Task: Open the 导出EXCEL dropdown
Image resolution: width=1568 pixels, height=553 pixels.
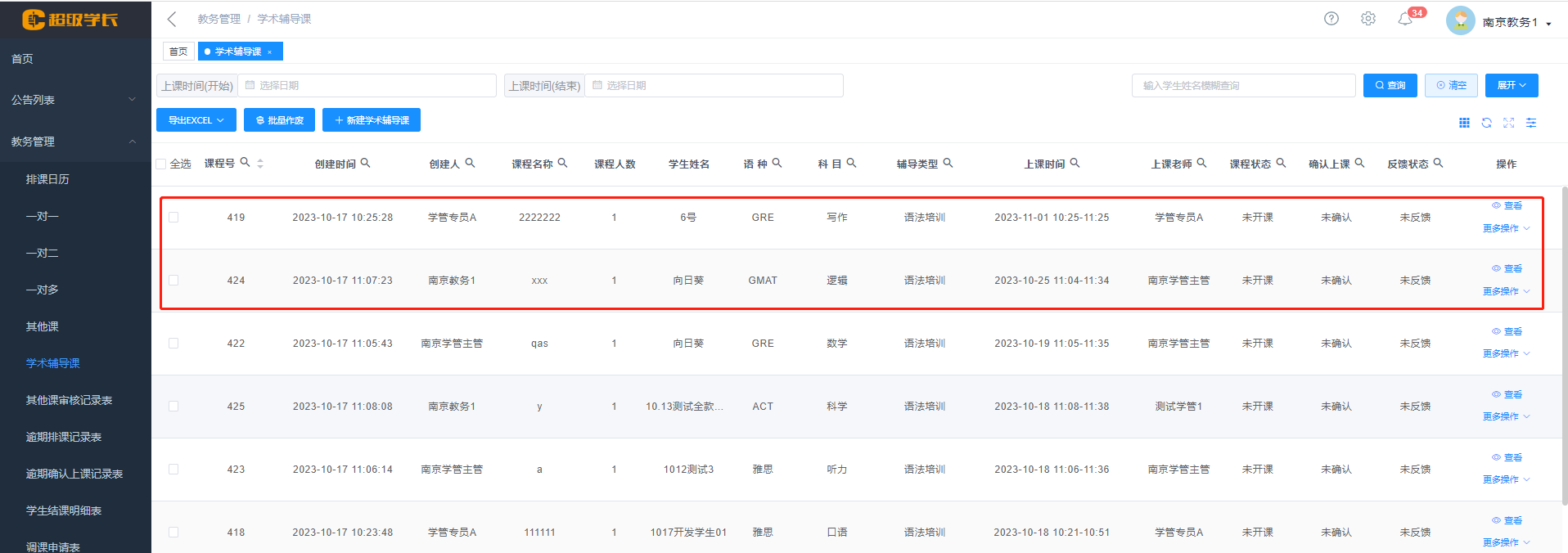Action: [196, 120]
